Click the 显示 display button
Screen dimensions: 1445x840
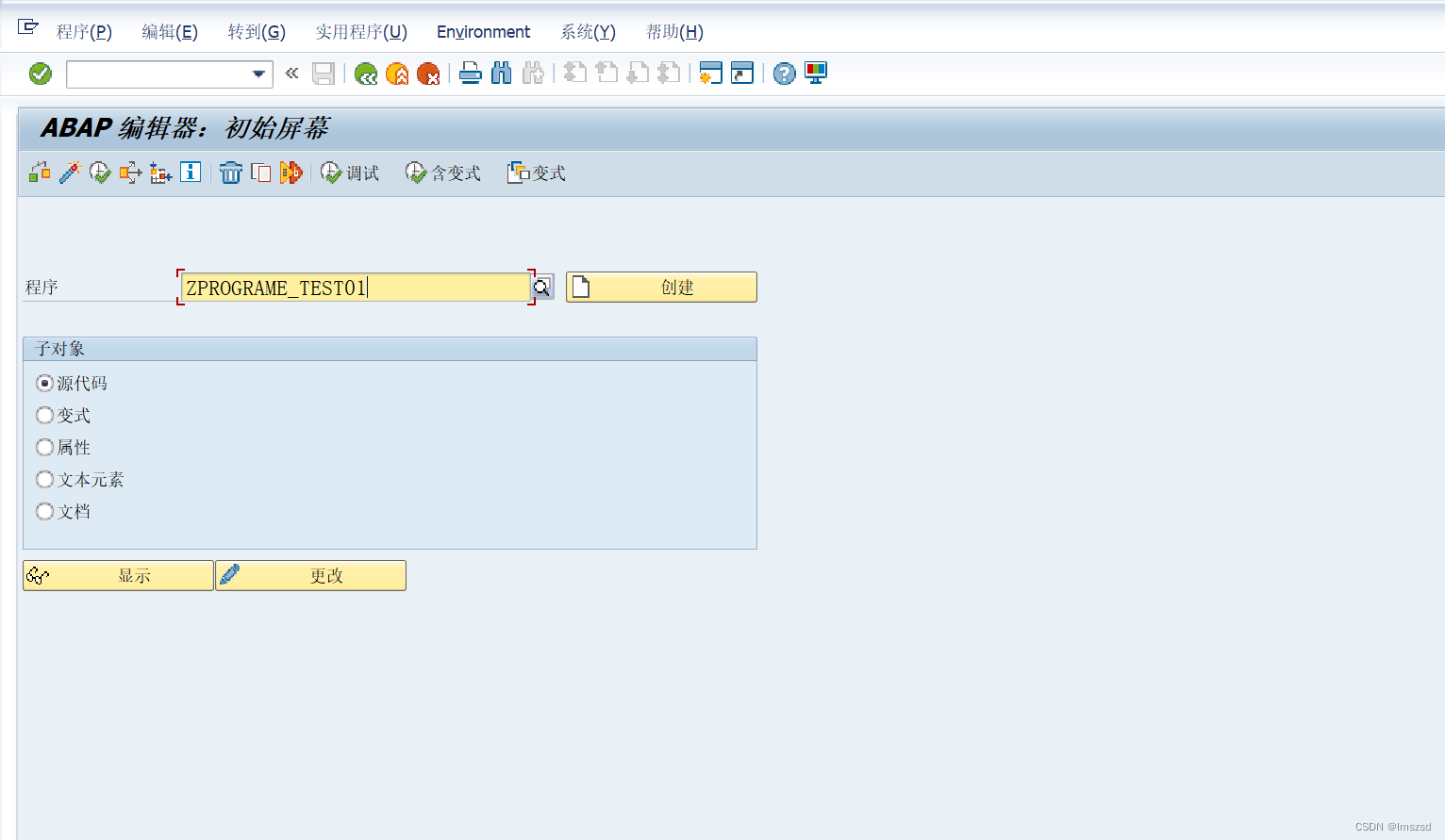point(118,575)
